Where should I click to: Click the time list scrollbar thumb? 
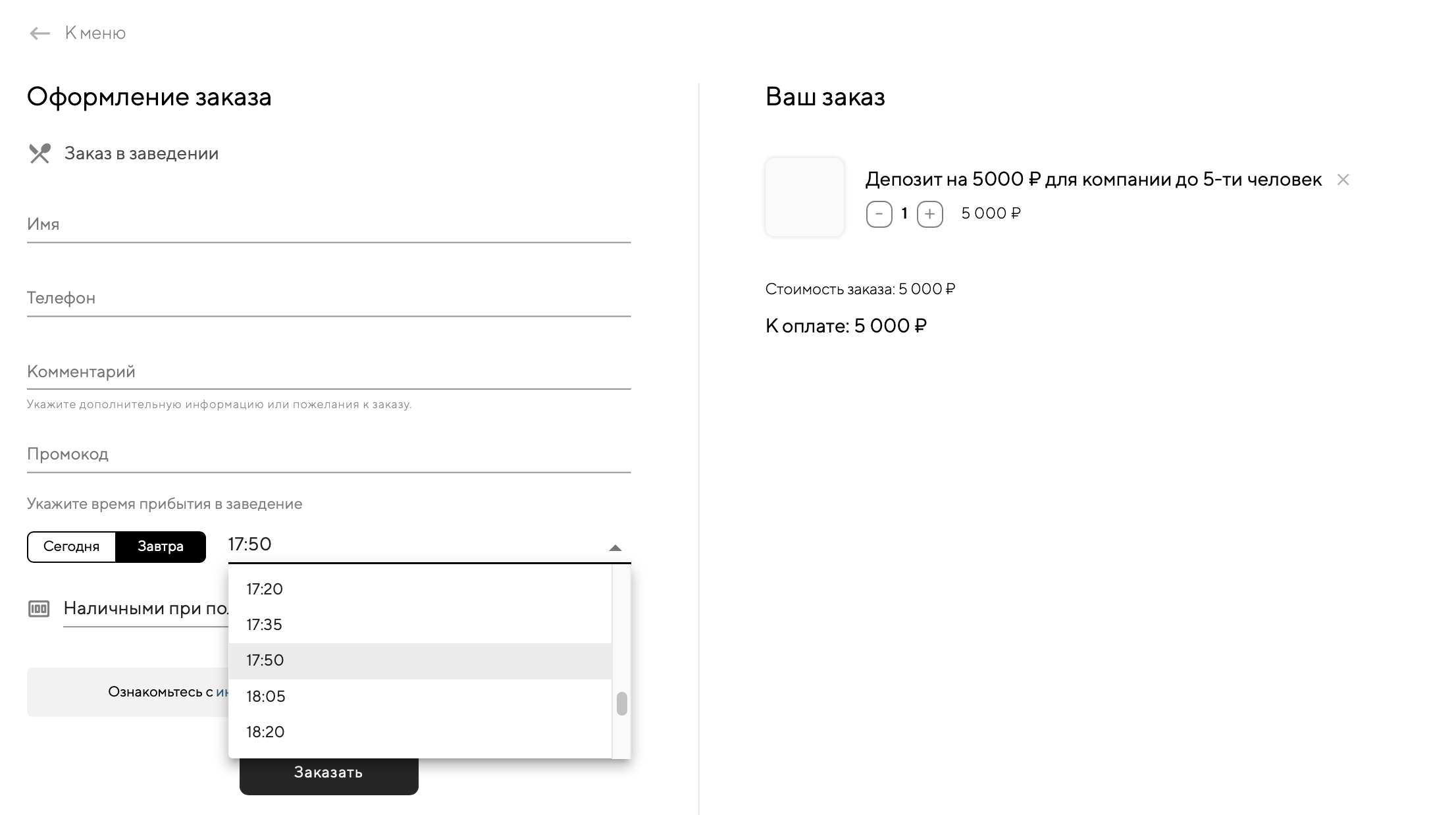(621, 704)
